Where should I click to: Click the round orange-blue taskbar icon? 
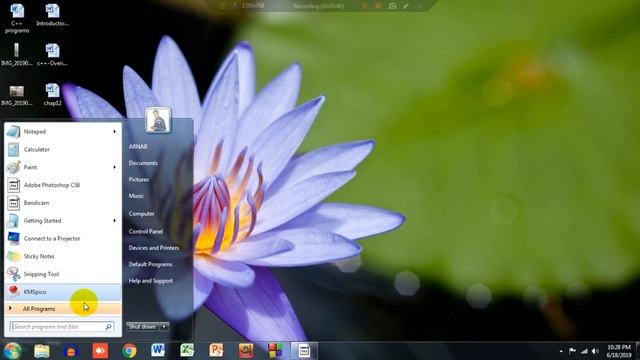[71, 351]
